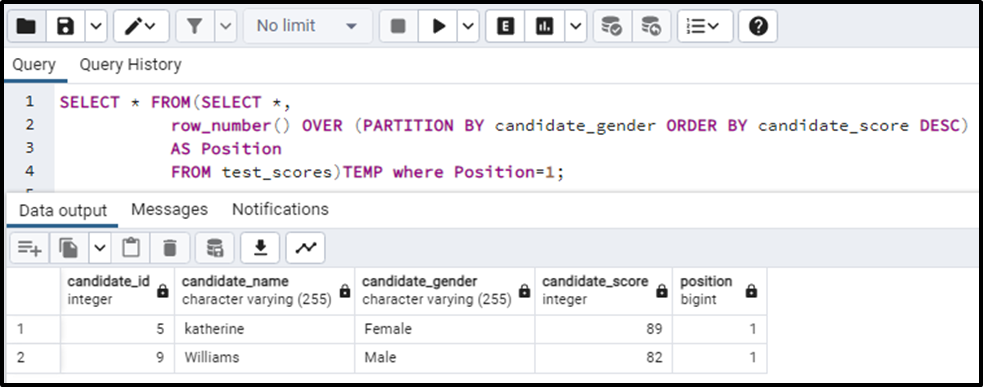The height and width of the screenshot is (387, 983).
Task: Click the Help question mark icon
Action: click(759, 26)
